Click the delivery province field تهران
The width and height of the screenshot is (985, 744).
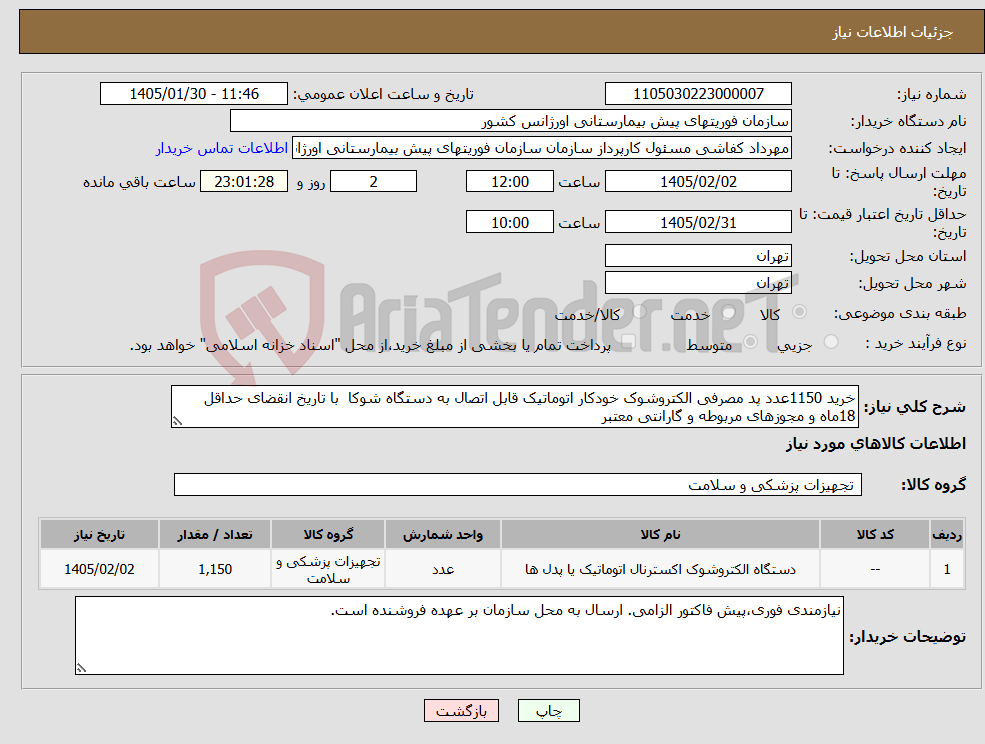(x=698, y=255)
